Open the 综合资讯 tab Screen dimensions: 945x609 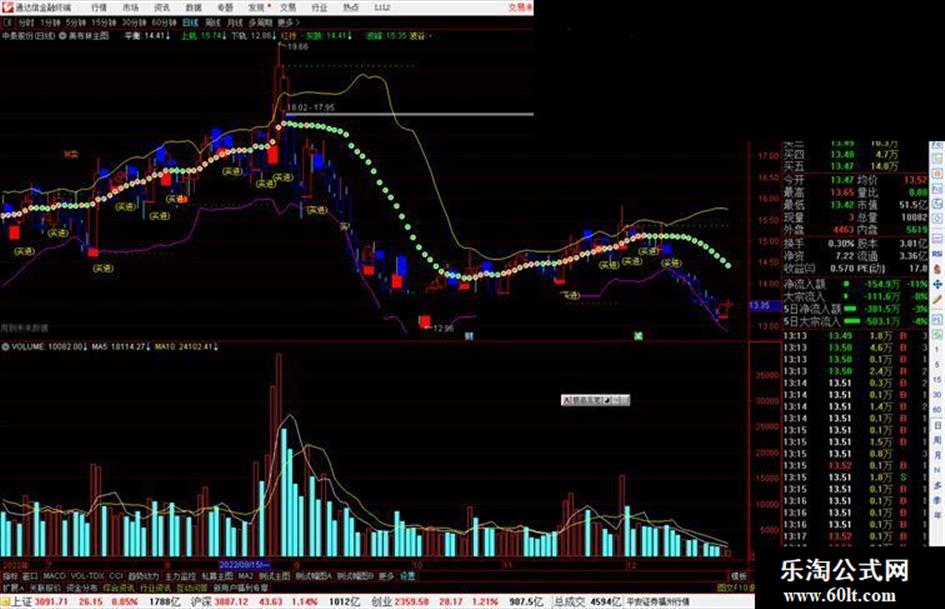pyautogui.click(x=119, y=587)
